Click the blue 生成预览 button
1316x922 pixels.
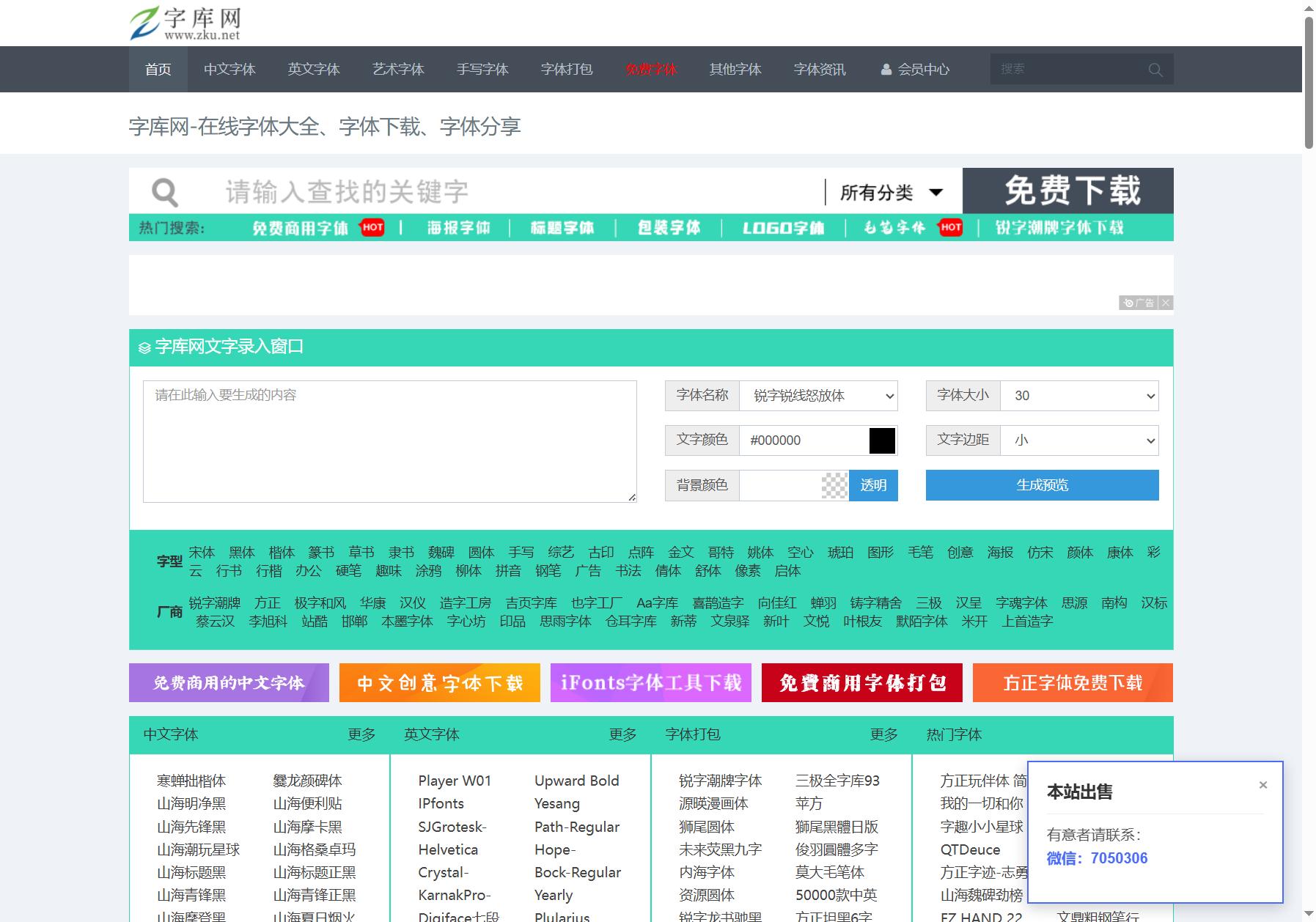[1042, 485]
